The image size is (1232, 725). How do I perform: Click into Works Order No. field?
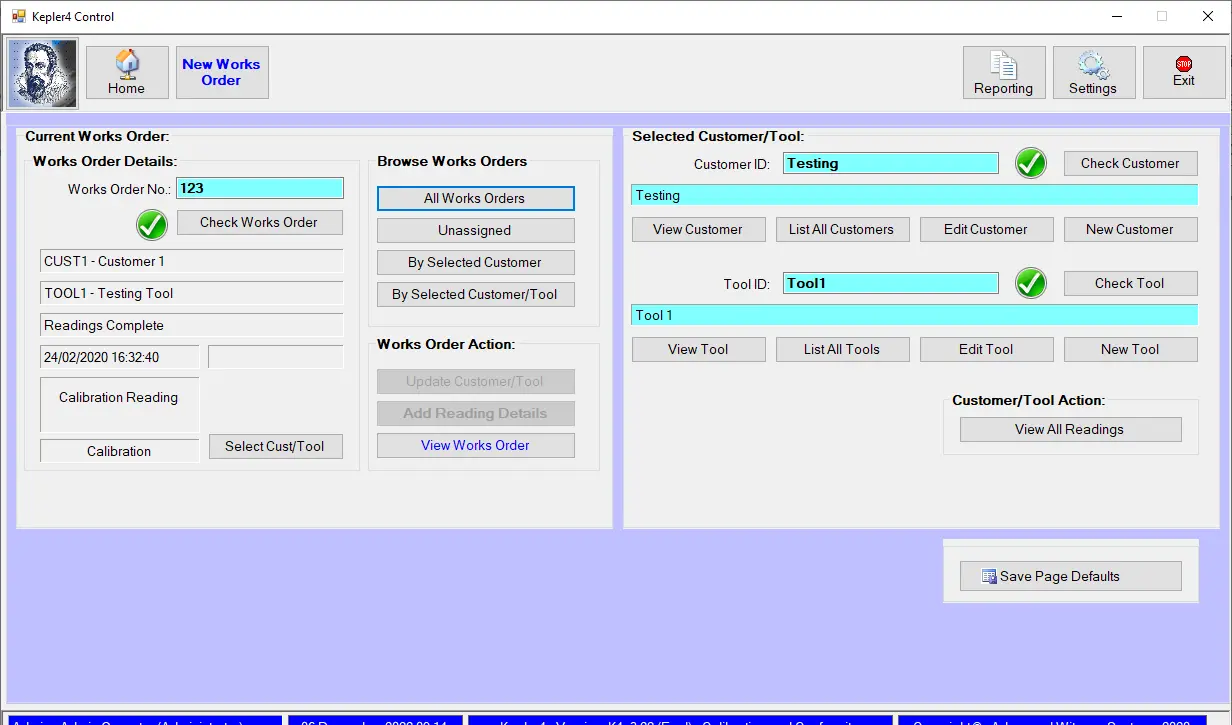point(260,188)
